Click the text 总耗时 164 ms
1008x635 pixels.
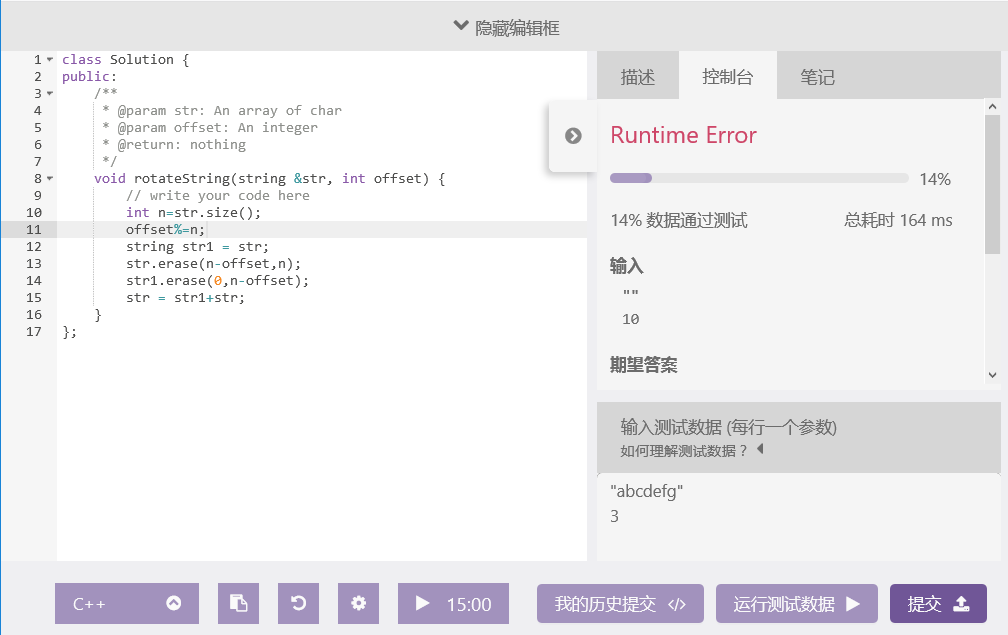click(898, 220)
